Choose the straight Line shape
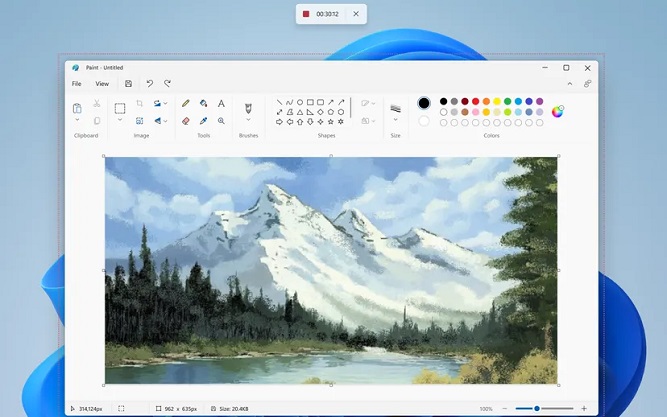 tap(279, 102)
